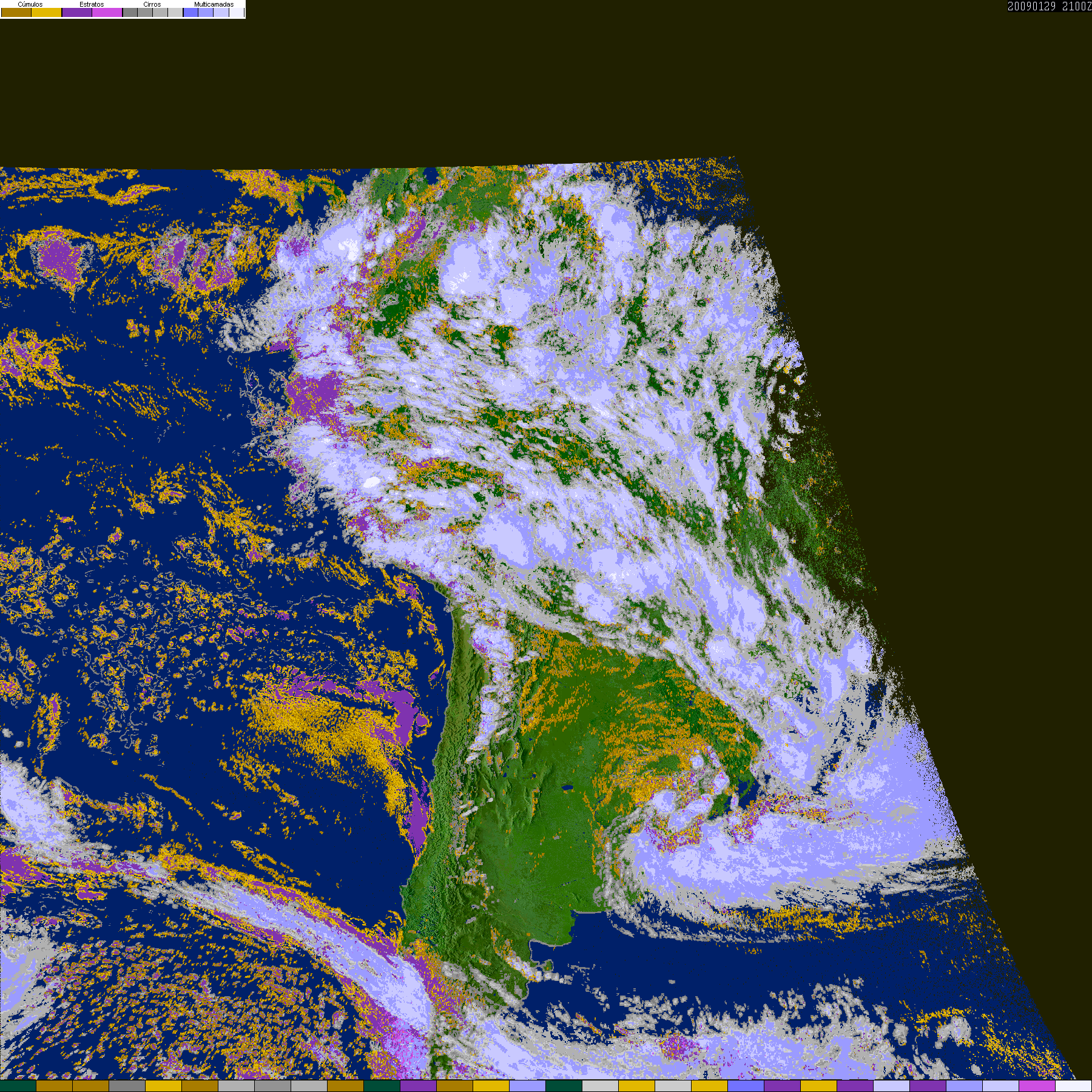Screen dimensions: 1092x1092
Task: Click the "20090129" date stamp
Action: pos(1031,6)
